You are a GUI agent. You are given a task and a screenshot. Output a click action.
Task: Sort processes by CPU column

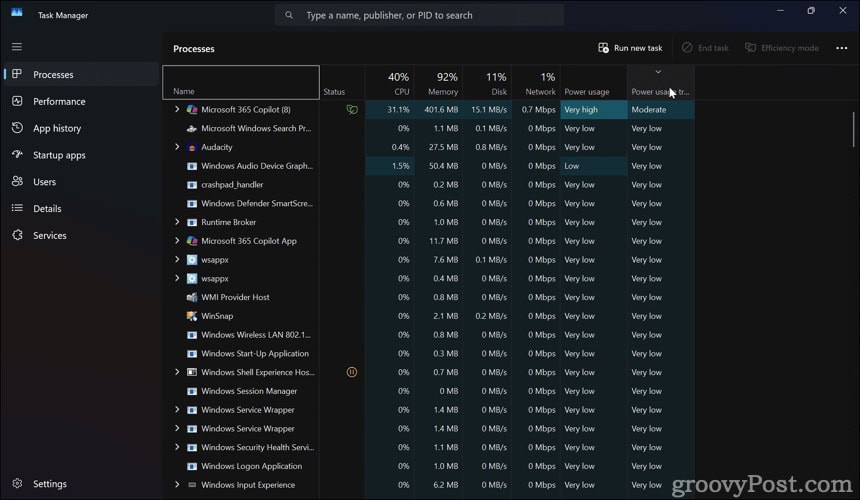pyautogui.click(x=390, y=82)
